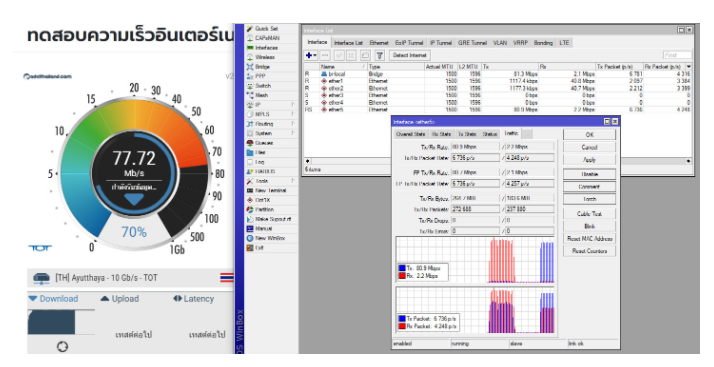Select the Upload tab in speed test
714x367 pixels.
120,299
